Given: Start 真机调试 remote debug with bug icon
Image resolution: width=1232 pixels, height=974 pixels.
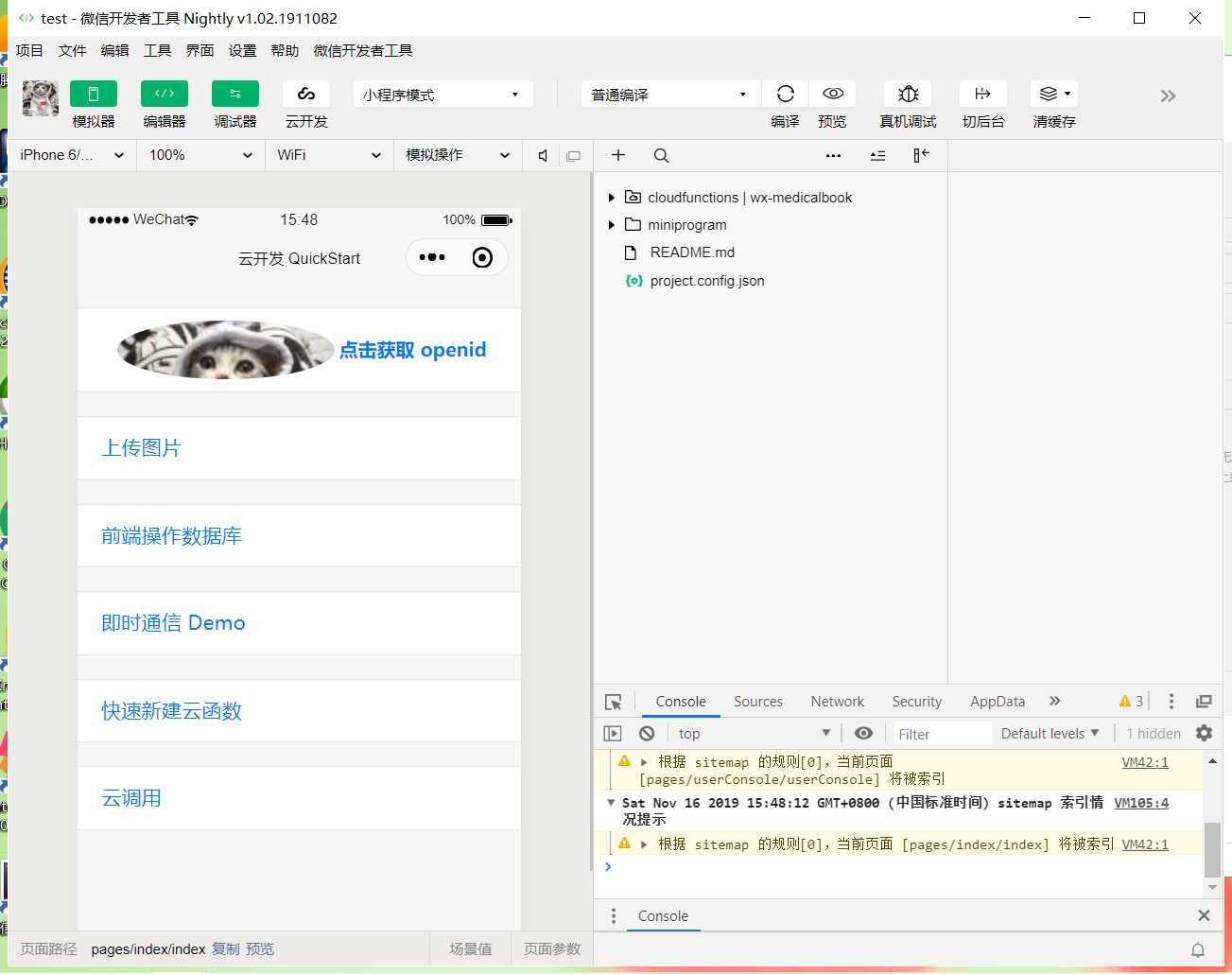Looking at the screenshot, I should pos(908,94).
